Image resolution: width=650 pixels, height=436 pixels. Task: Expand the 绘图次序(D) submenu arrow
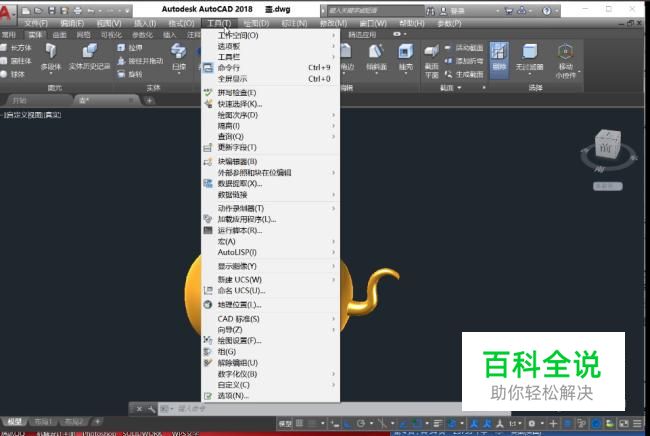(333, 115)
